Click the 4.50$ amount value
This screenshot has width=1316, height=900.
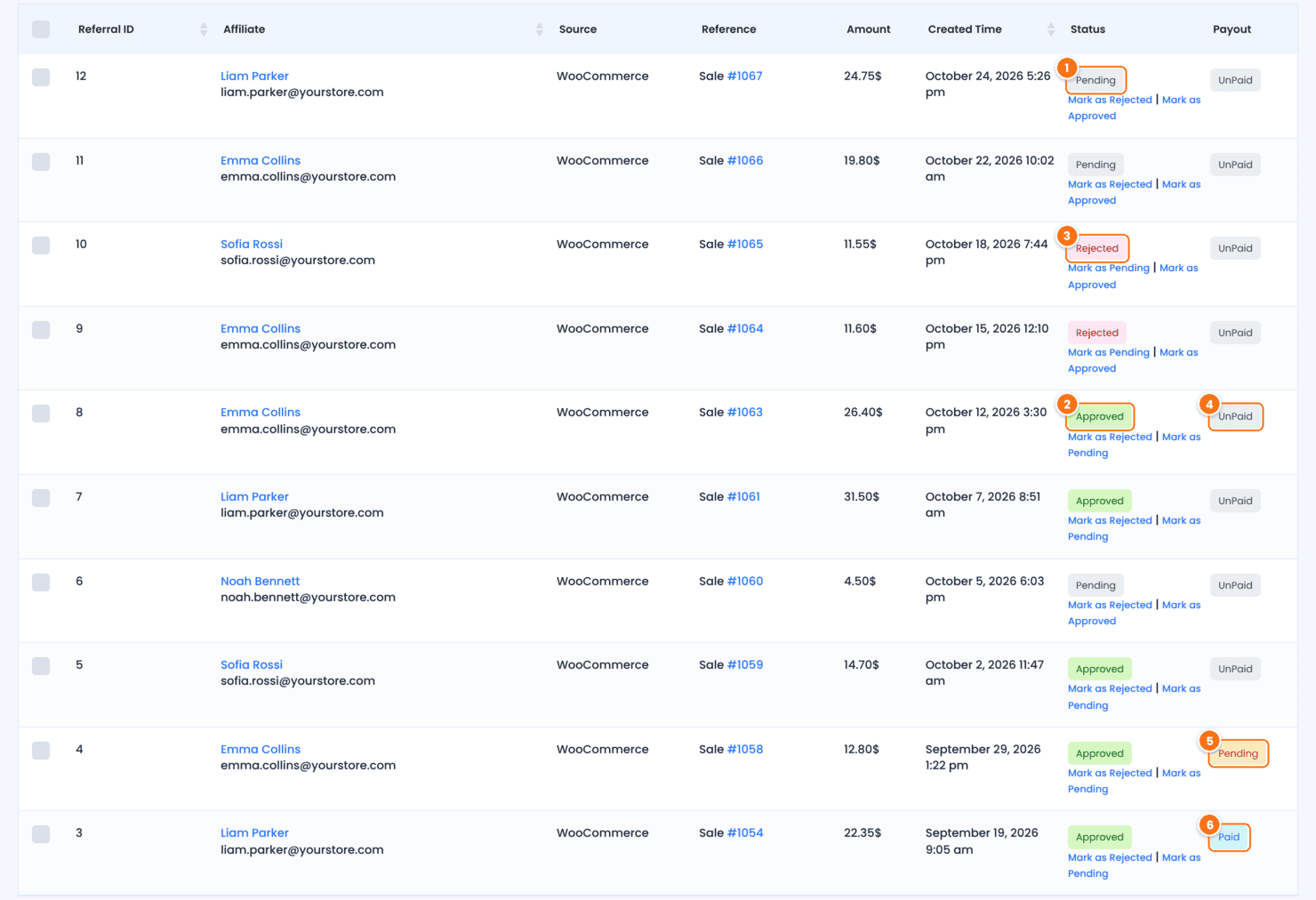point(860,582)
